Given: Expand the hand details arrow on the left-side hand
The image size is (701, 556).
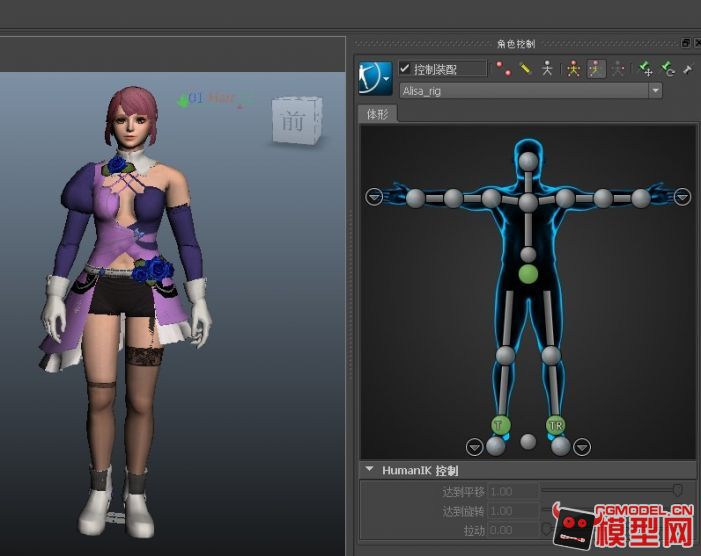Looking at the screenshot, I should [x=374, y=197].
